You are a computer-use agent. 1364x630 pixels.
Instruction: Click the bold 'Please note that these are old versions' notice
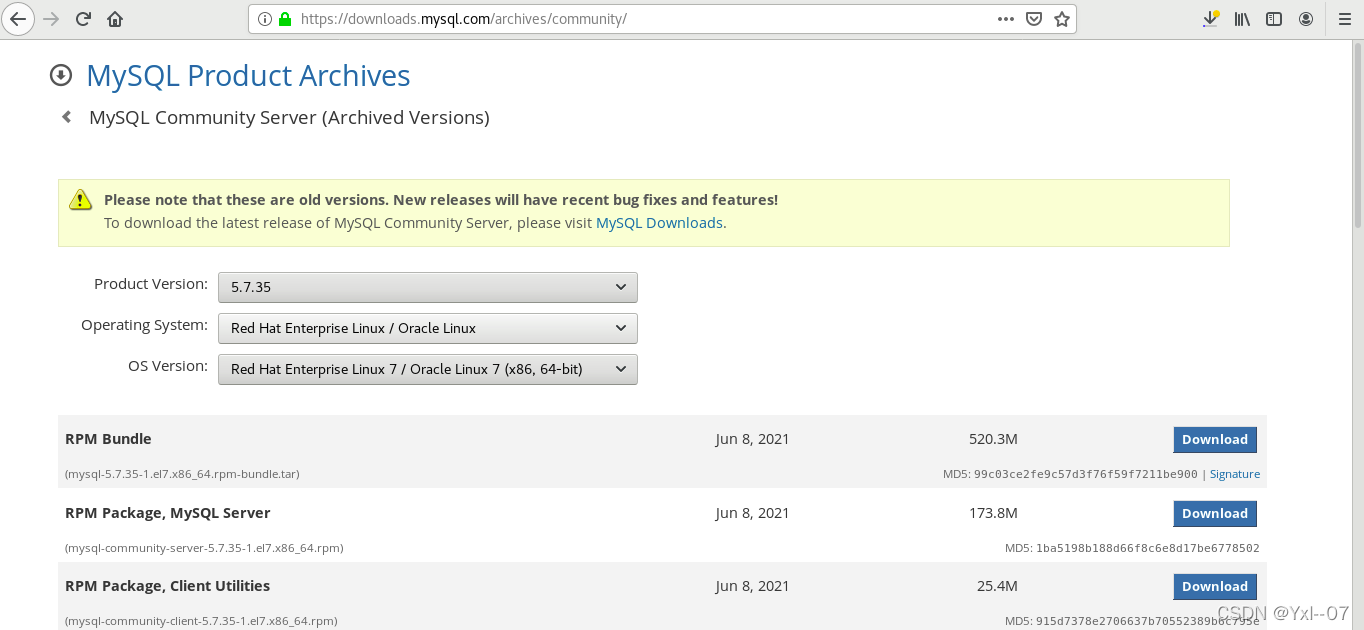click(441, 200)
